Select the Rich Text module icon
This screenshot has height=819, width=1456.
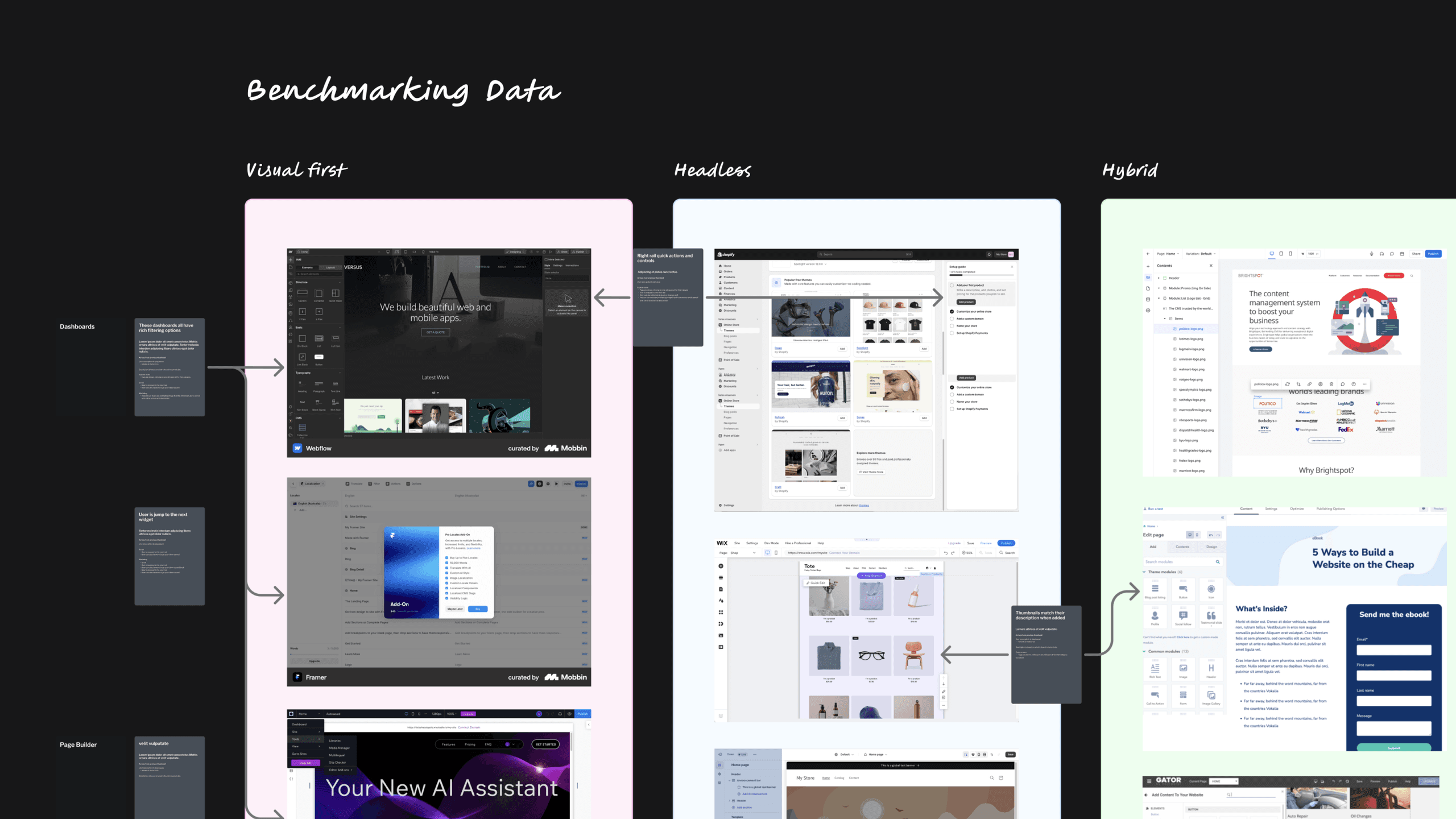pyautogui.click(x=1155, y=668)
